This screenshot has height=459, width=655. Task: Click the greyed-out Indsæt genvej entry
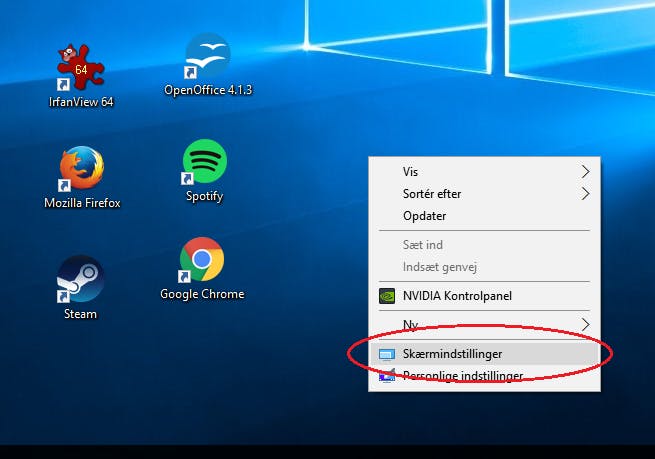484,267
